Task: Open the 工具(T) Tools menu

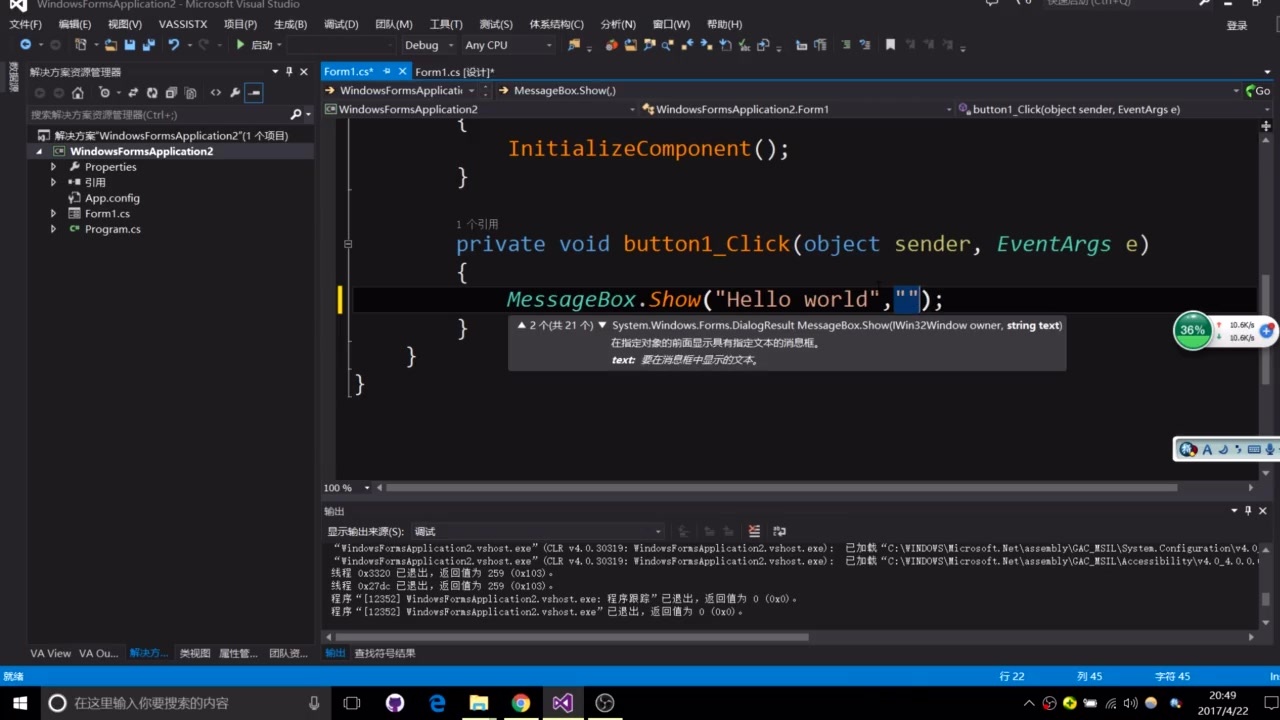Action: 446,24
